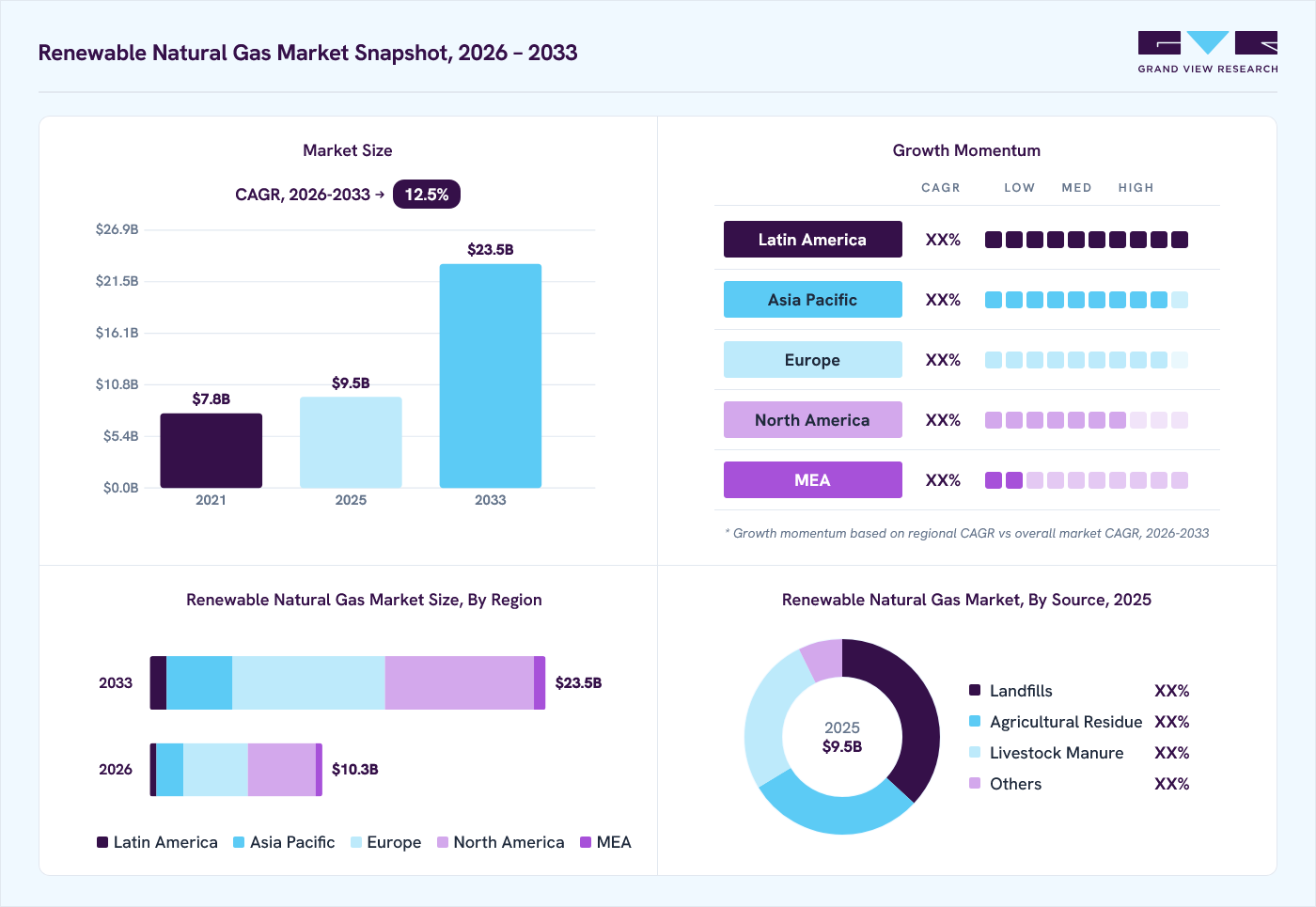Click the Others legend swatch
The width and height of the screenshot is (1316, 907).
(x=975, y=783)
